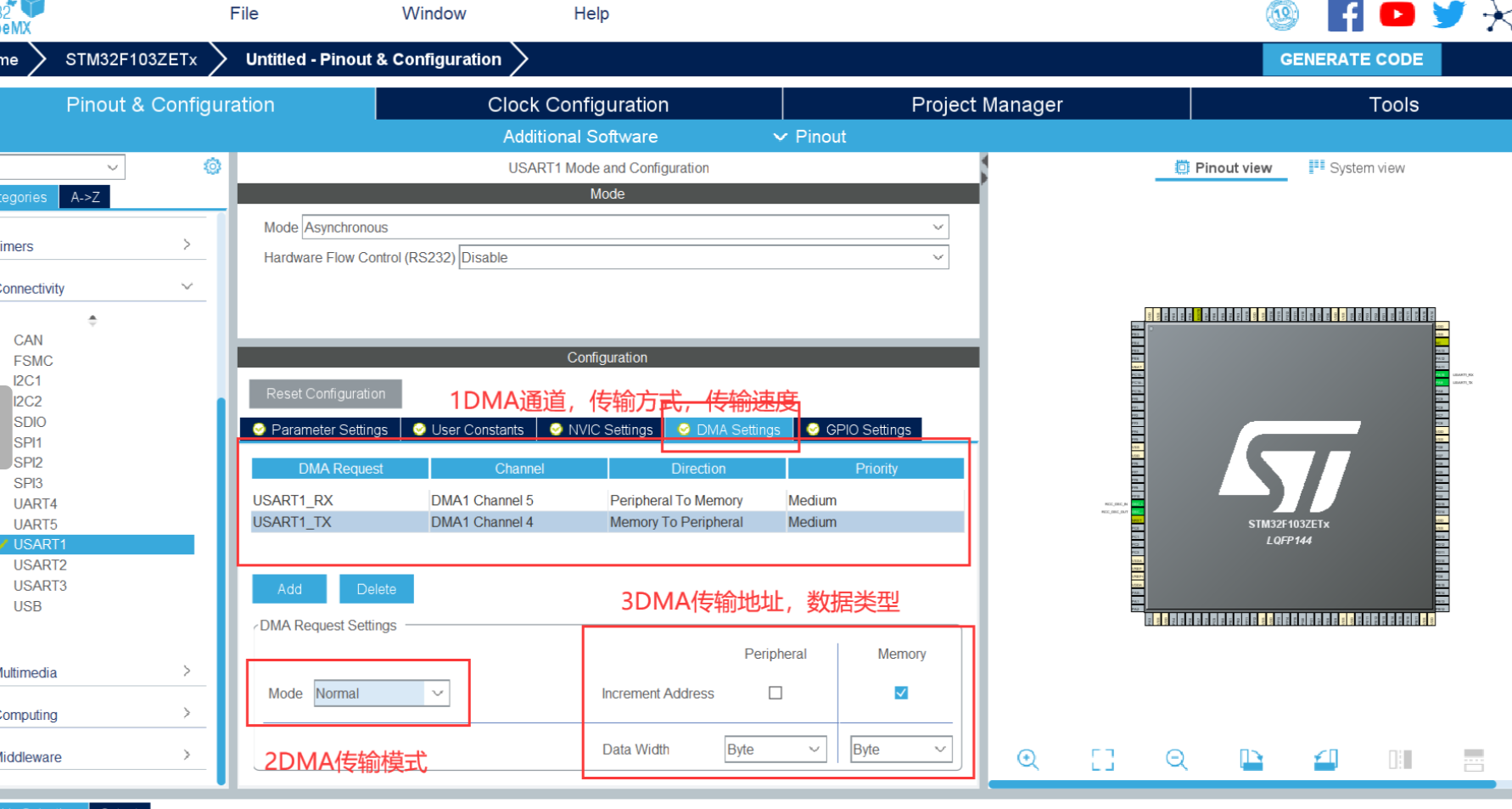Select USART2 in the connectivity list
1512x809 pixels.
point(40,565)
